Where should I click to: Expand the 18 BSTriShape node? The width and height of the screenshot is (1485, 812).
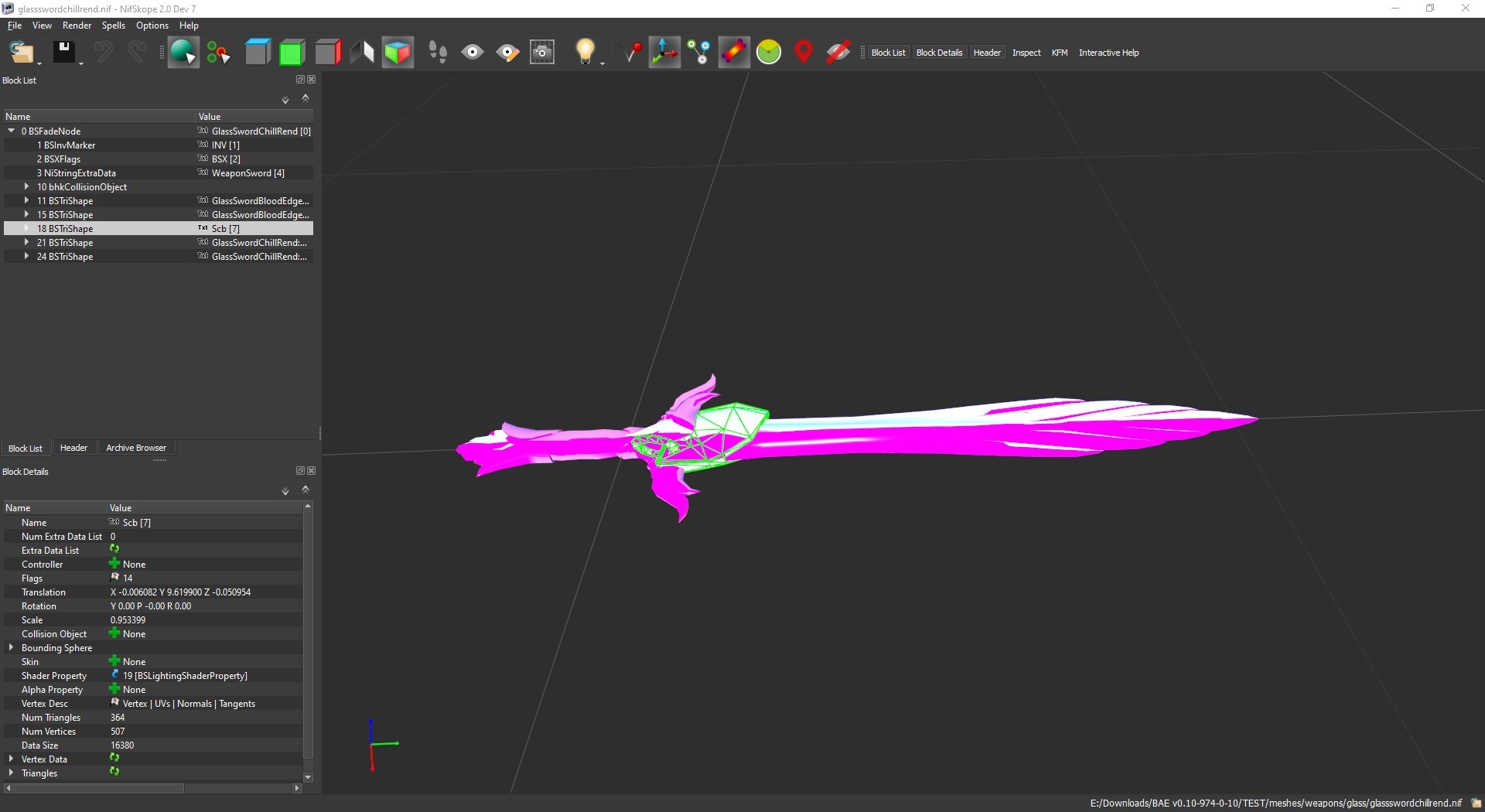tap(27, 228)
